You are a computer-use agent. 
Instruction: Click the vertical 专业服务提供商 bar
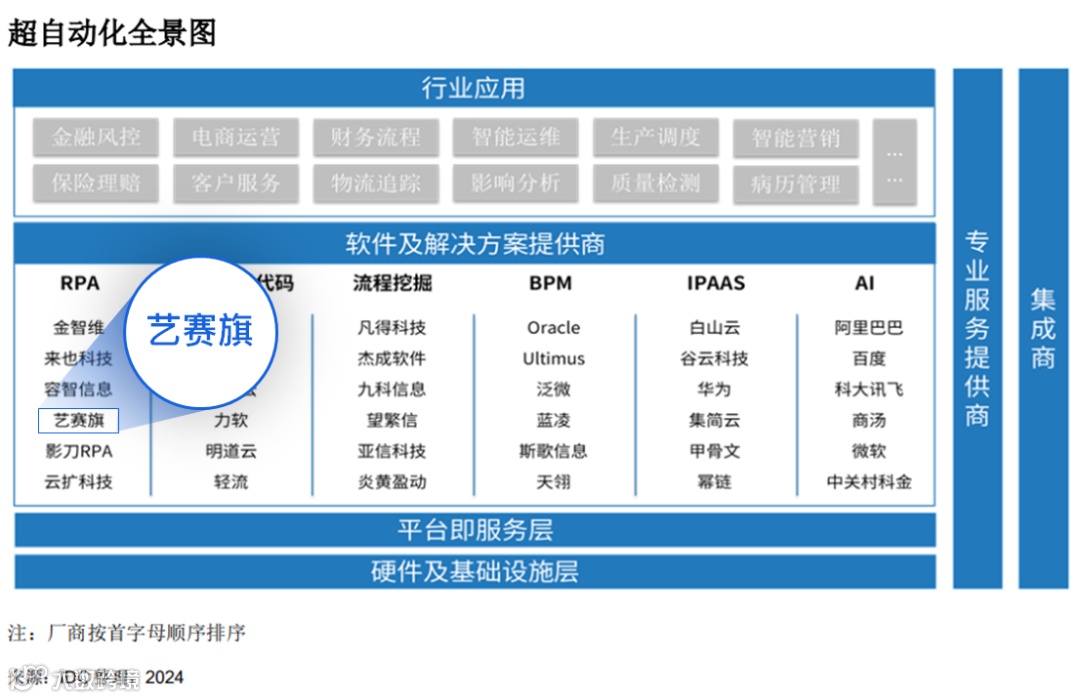tap(977, 328)
